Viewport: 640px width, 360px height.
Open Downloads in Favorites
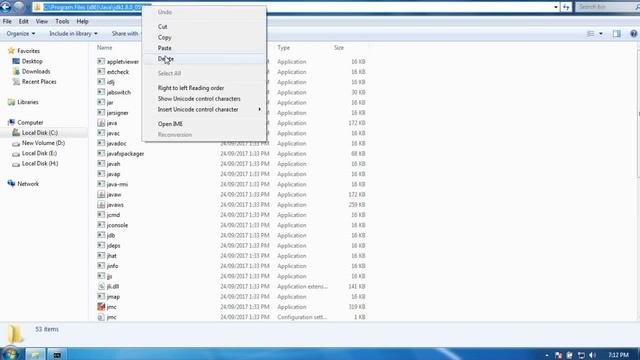(36, 71)
